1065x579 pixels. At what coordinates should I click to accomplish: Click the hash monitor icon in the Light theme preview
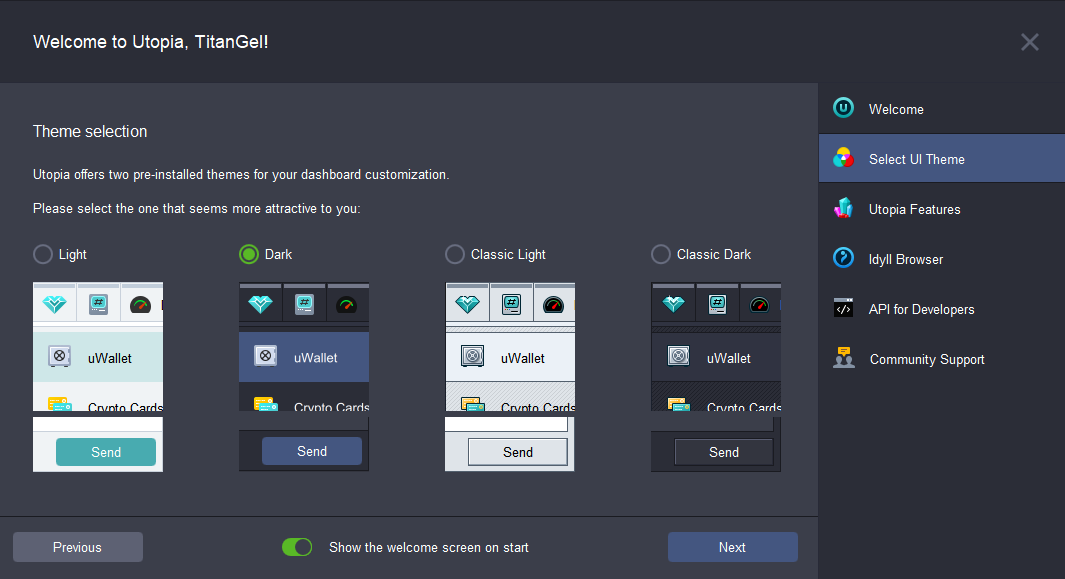click(98, 304)
